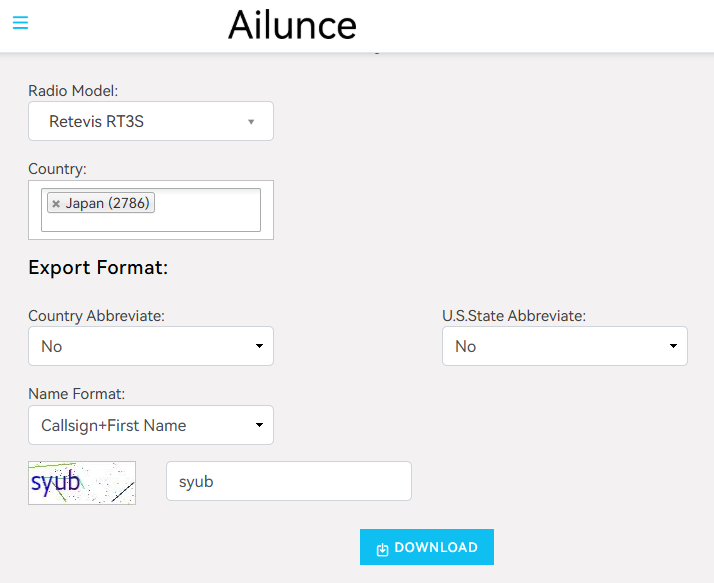Click the Country Abbreviate label
This screenshot has width=714, height=583.
pos(96,316)
